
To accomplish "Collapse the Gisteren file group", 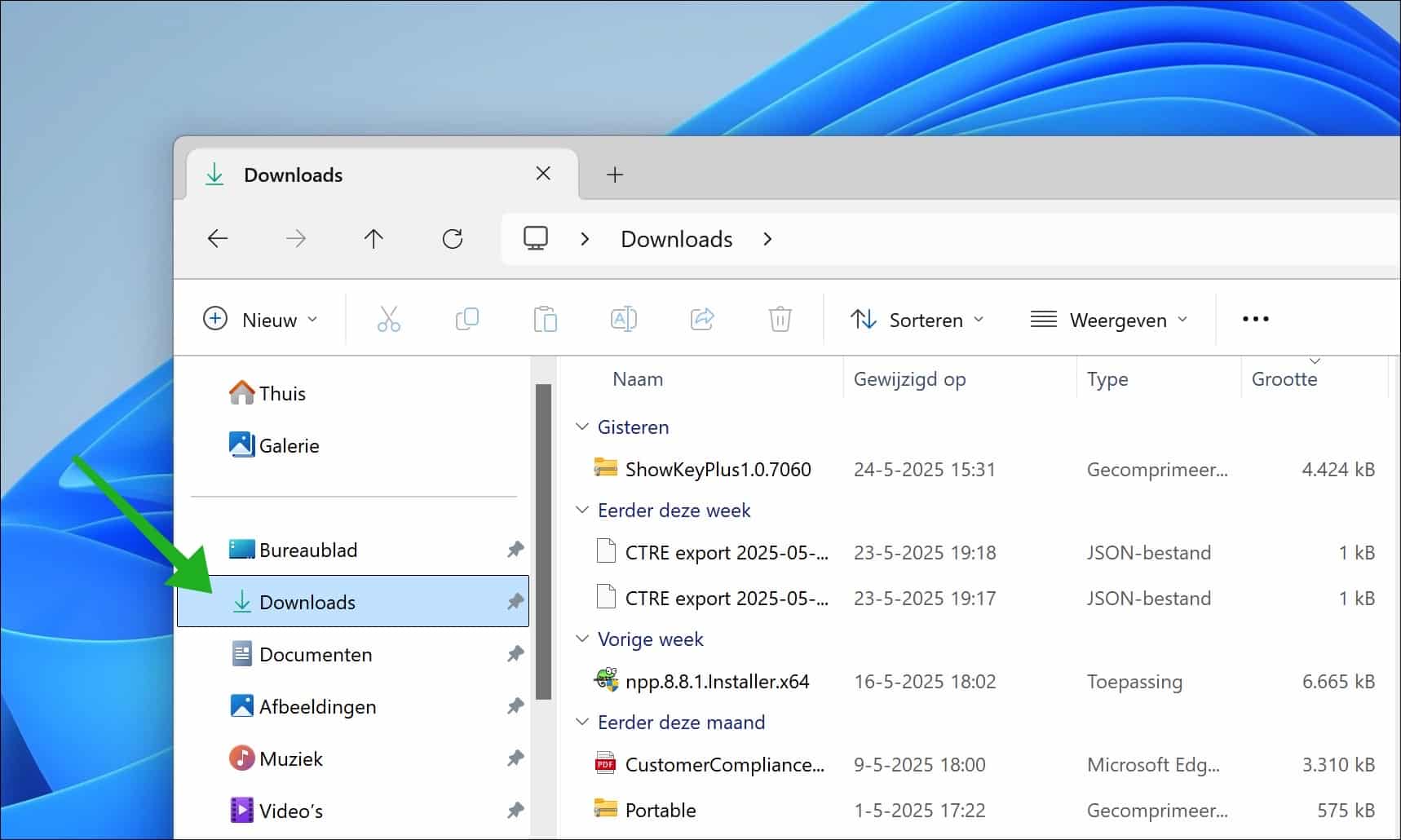I will click(x=582, y=427).
